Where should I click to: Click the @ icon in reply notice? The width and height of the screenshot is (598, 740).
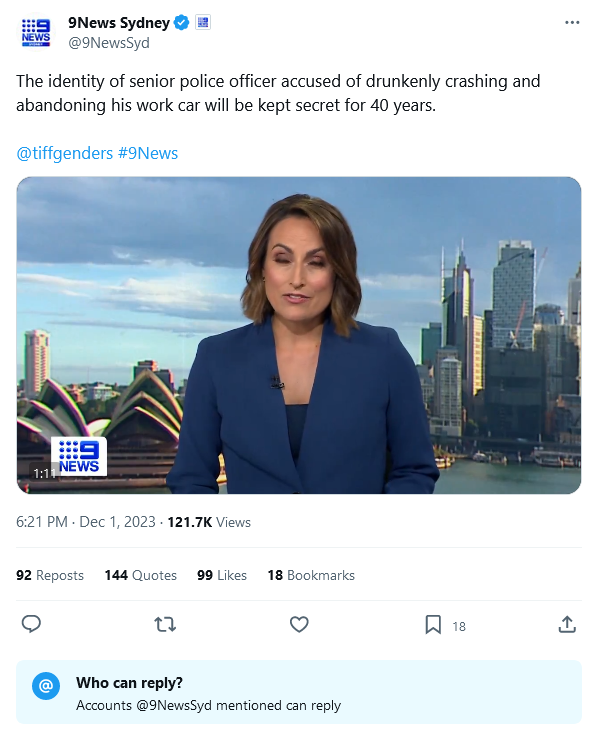(46, 686)
